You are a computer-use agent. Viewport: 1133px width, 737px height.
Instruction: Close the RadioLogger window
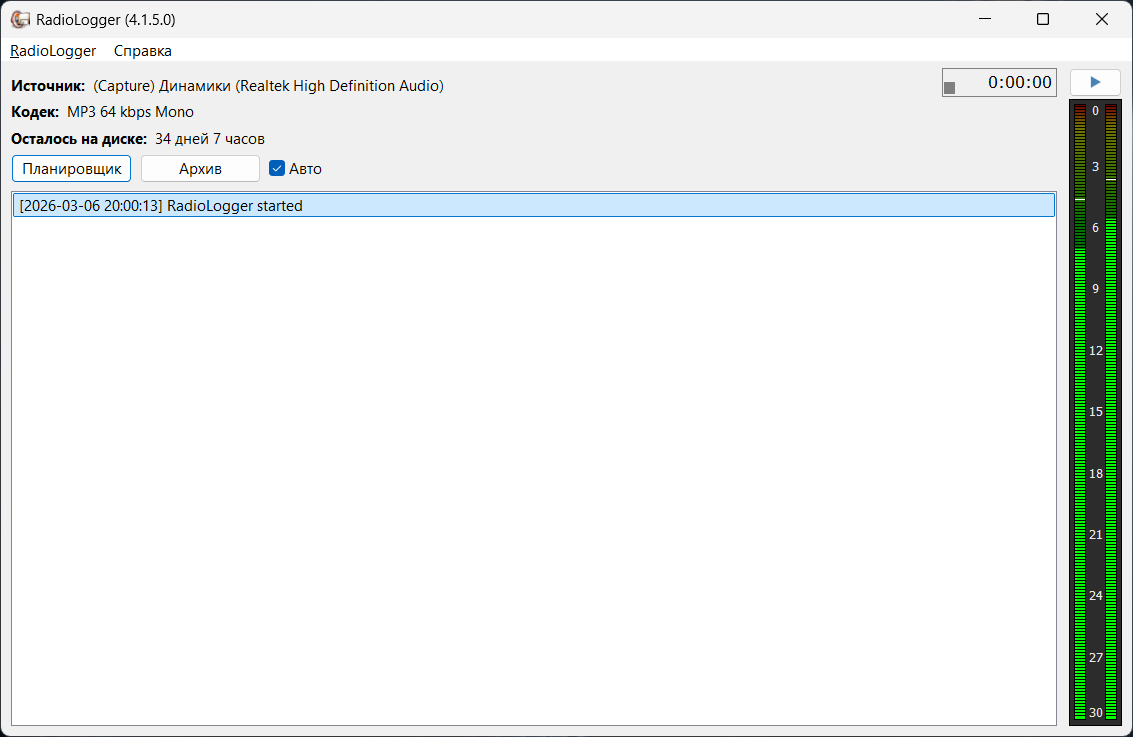1101,19
